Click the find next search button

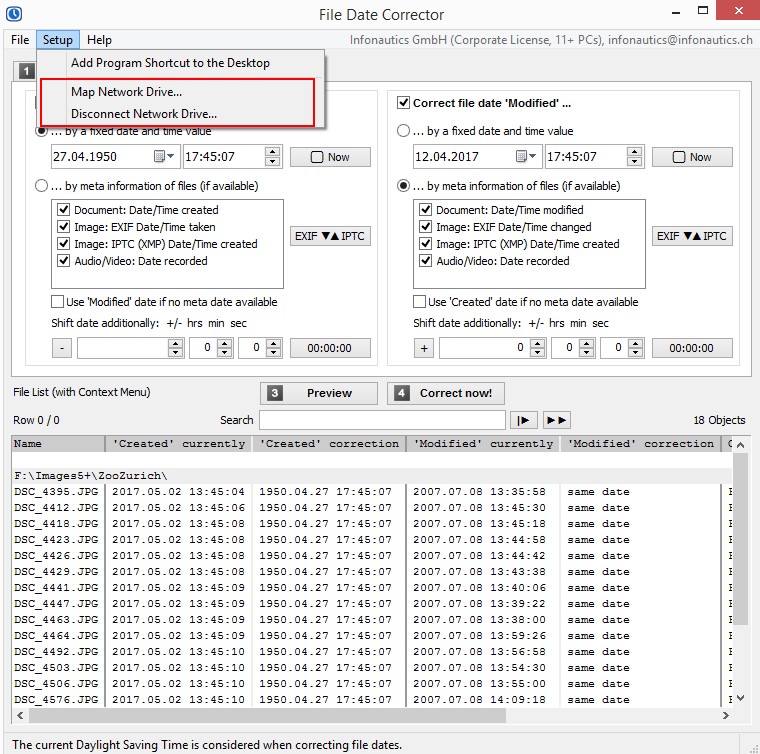tap(523, 420)
